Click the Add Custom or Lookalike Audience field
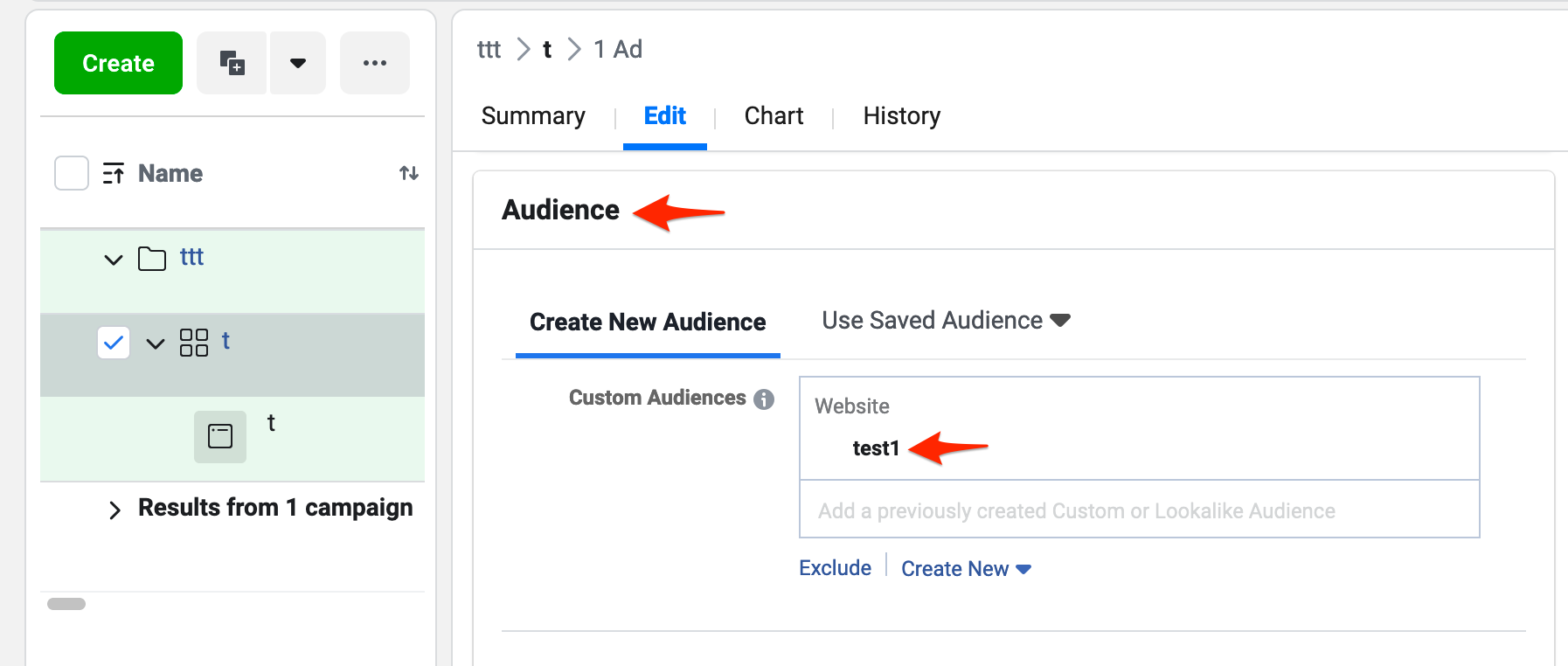1568x666 pixels. pos(1140,510)
